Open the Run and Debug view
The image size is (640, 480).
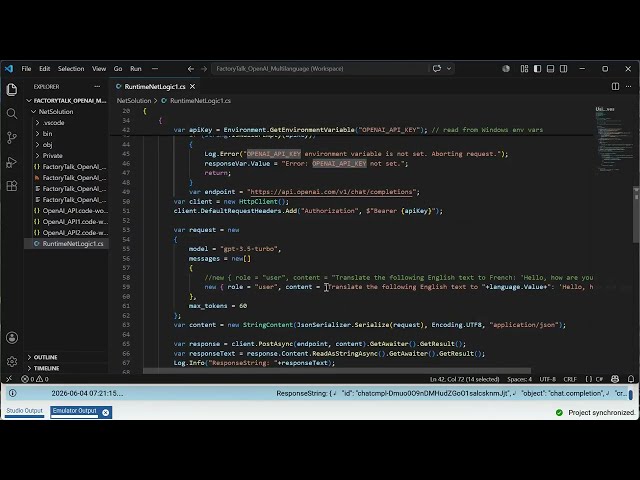tap(12, 162)
